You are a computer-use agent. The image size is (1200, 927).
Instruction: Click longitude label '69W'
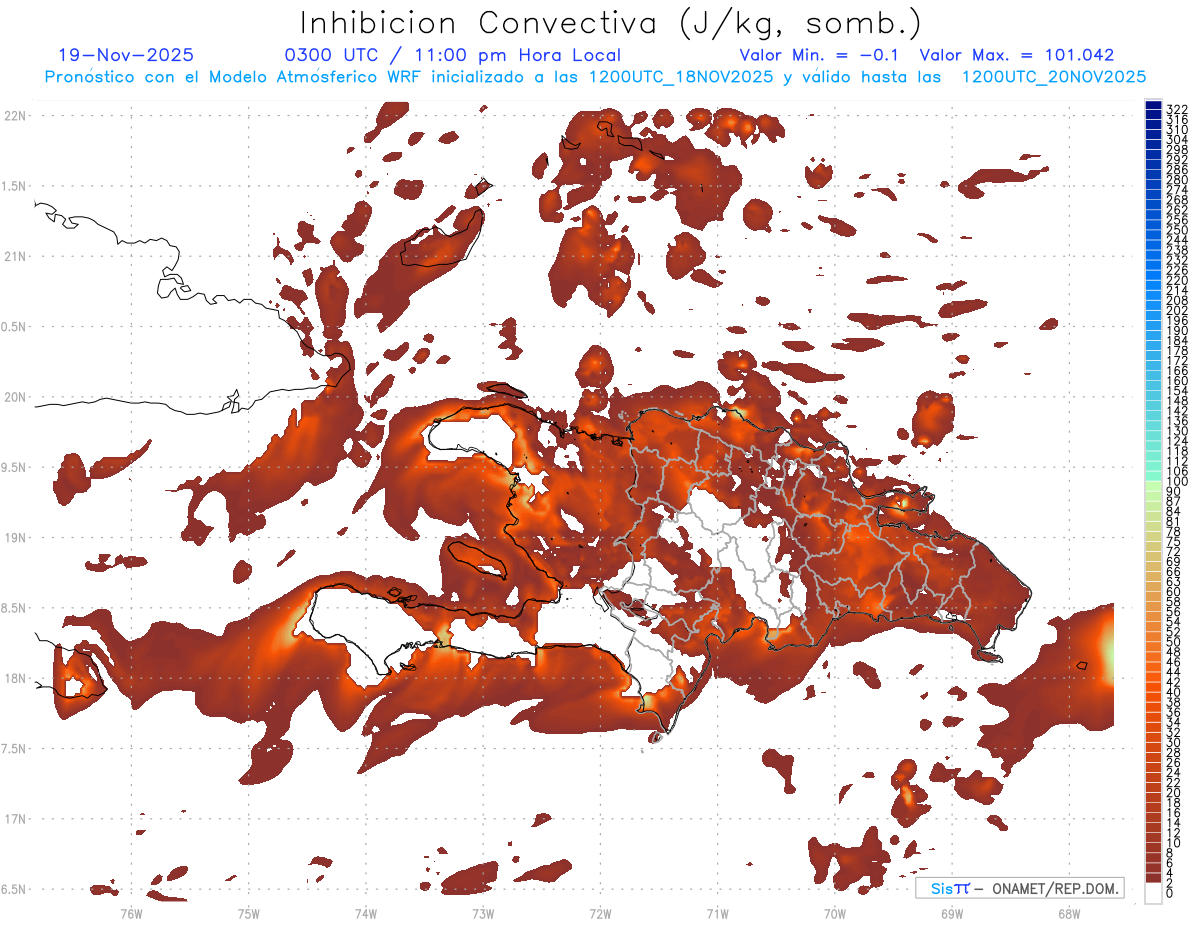coord(951,913)
